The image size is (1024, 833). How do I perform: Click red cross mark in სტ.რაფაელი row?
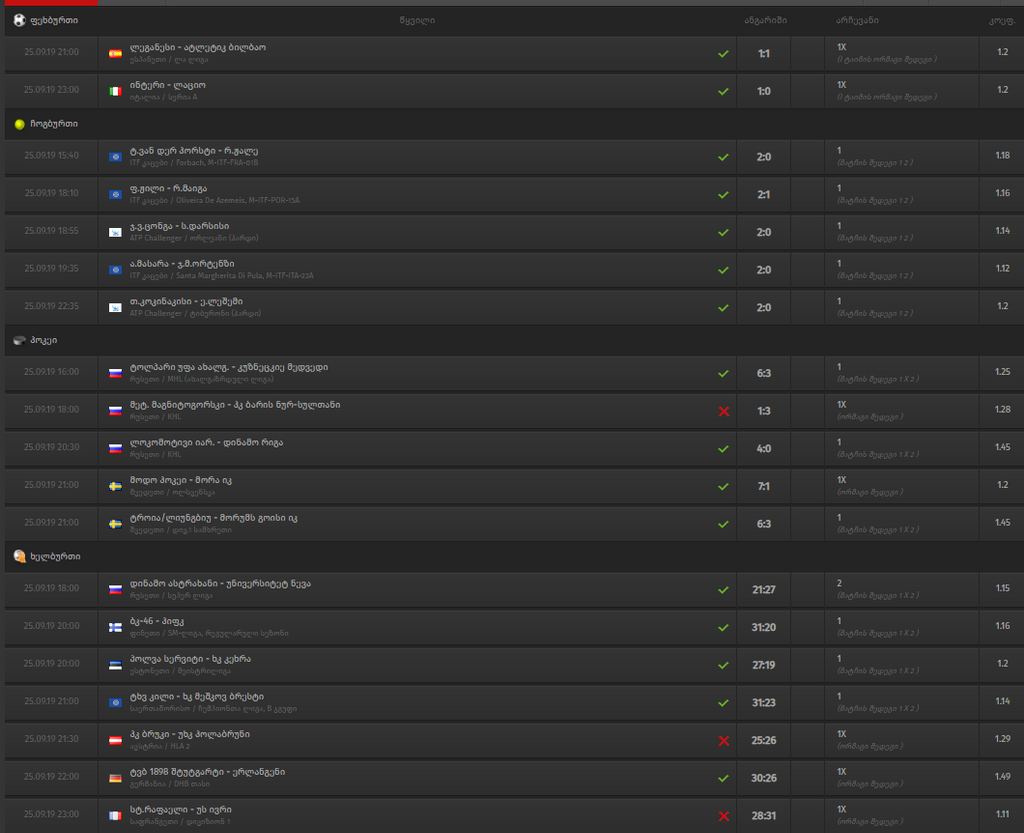click(724, 816)
